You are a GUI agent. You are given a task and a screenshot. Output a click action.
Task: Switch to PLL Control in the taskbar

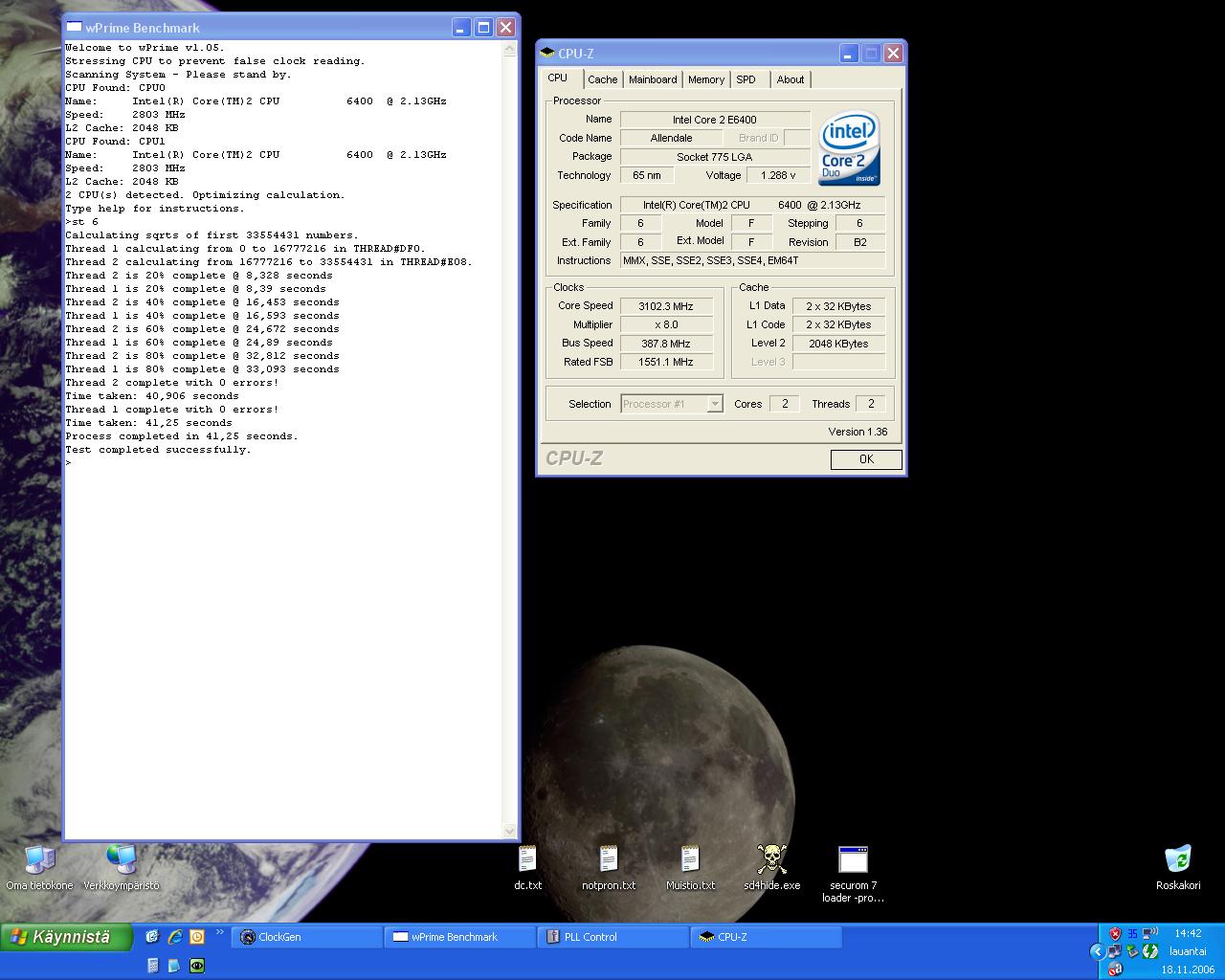pos(613,937)
